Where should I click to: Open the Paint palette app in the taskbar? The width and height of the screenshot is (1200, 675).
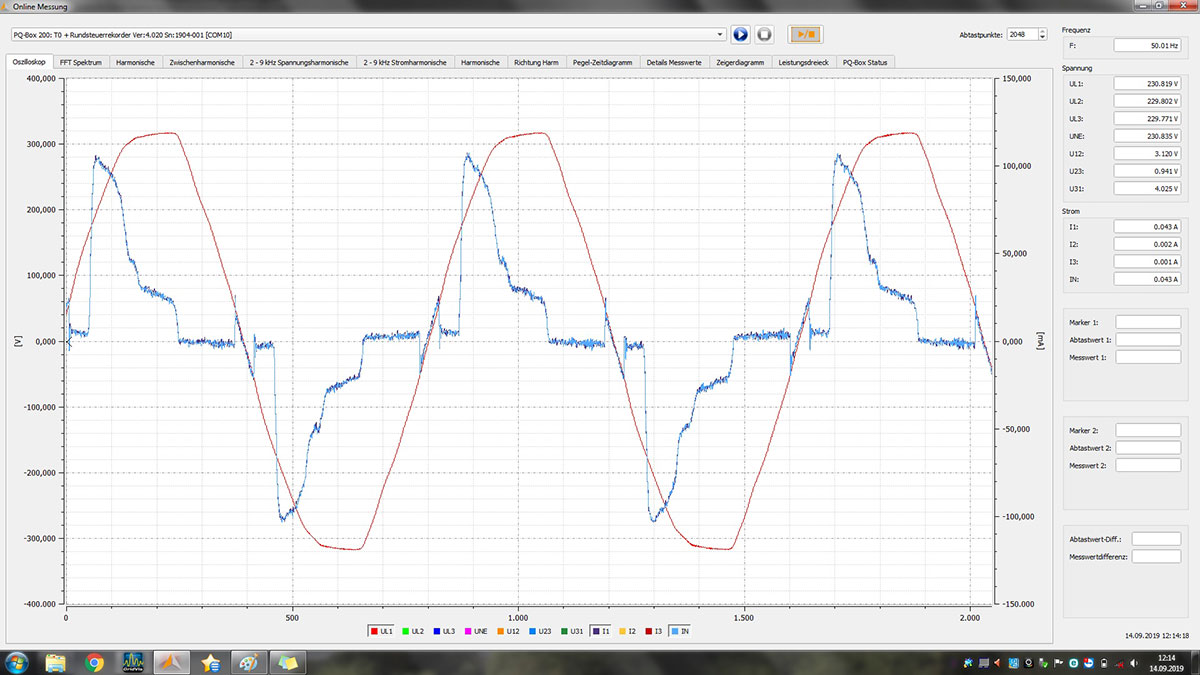tap(248, 662)
